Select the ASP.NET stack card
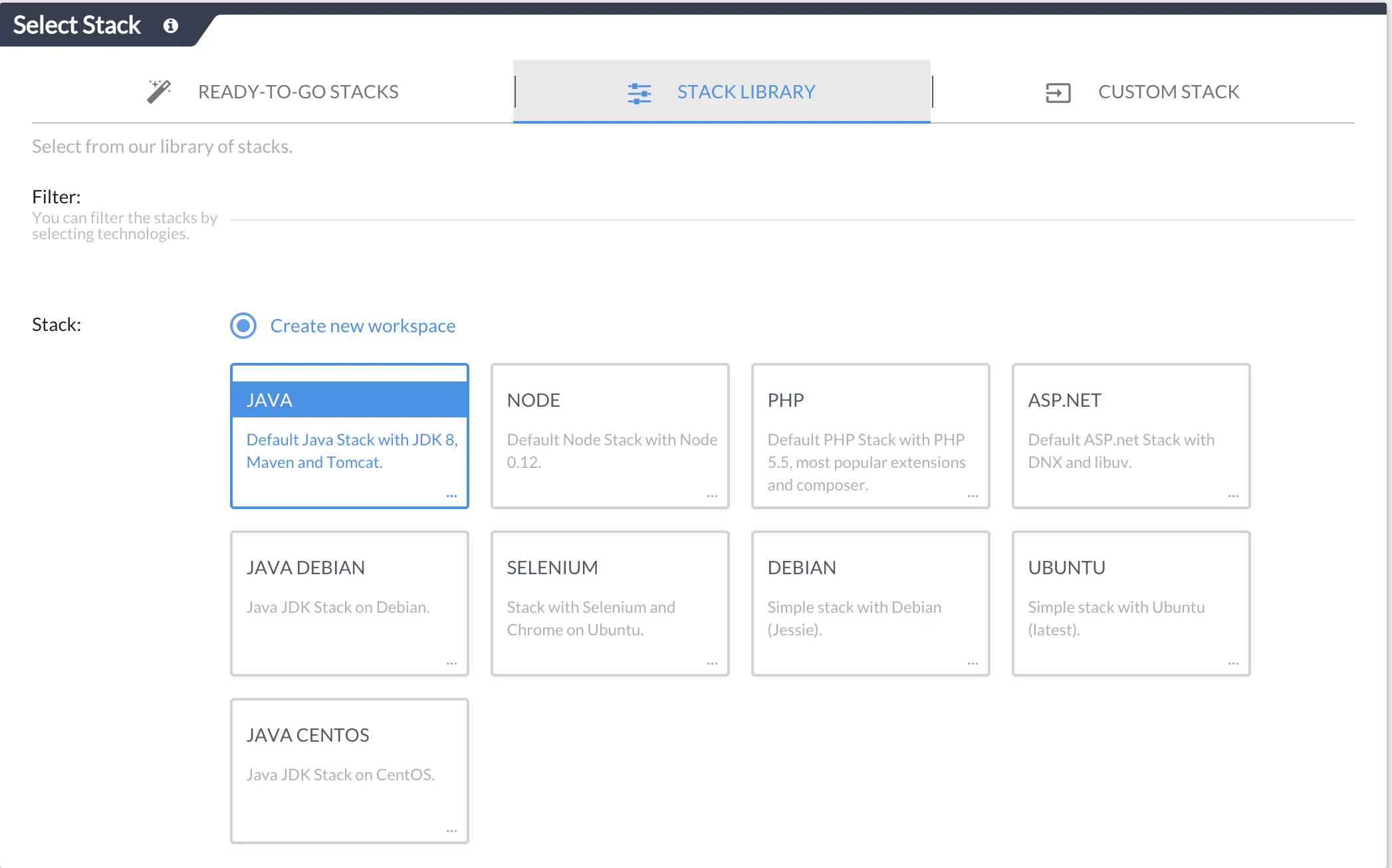 (1131, 436)
